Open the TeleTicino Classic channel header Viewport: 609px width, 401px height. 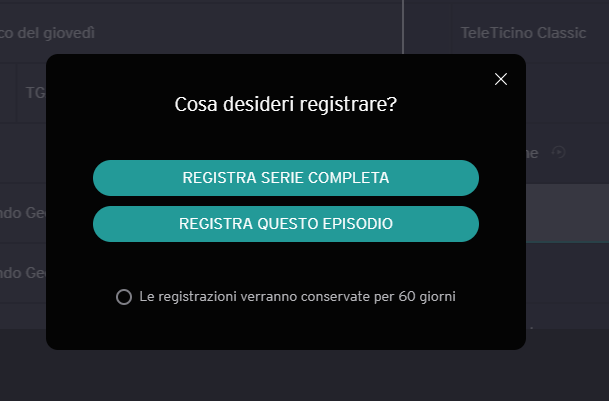(523, 33)
